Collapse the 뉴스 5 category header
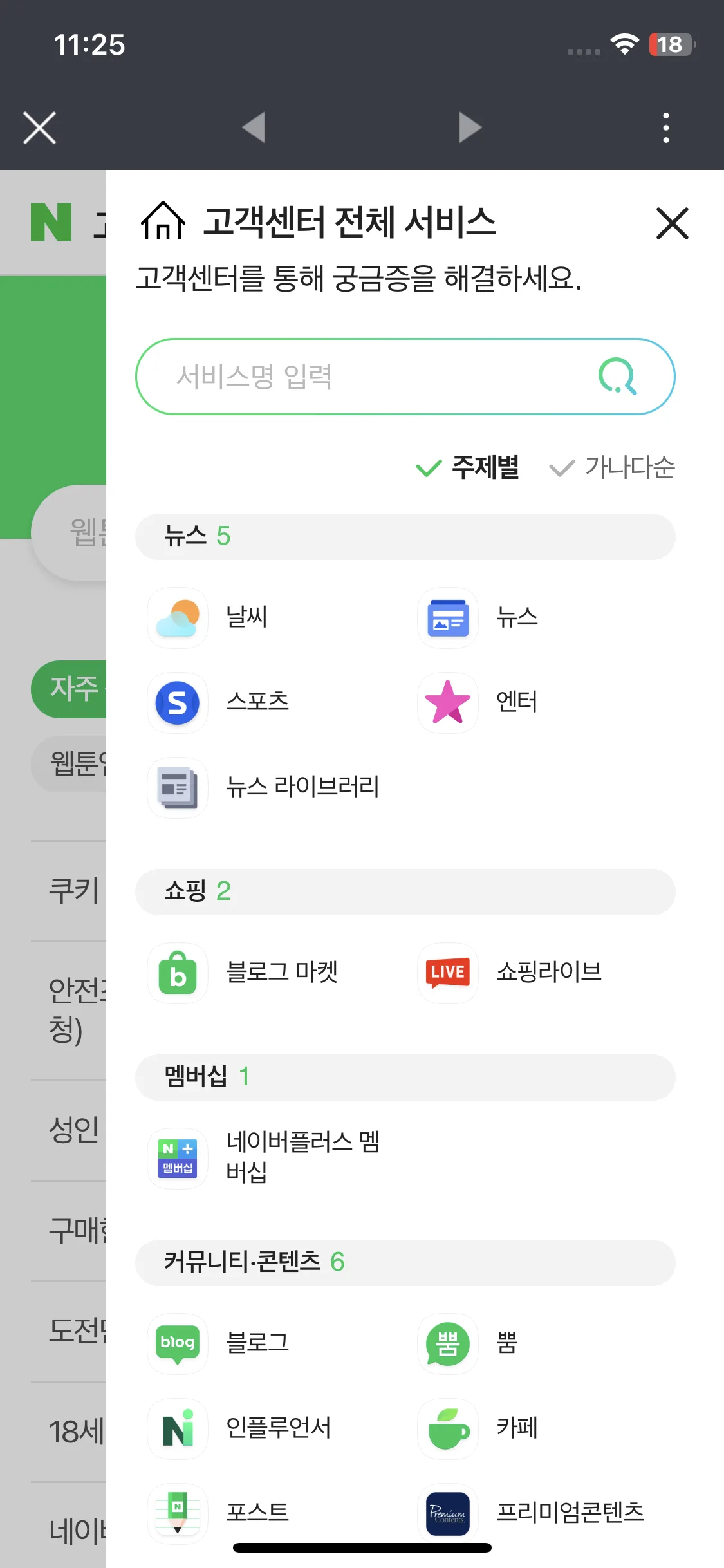Viewport: 724px width, 1568px height. [405, 536]
